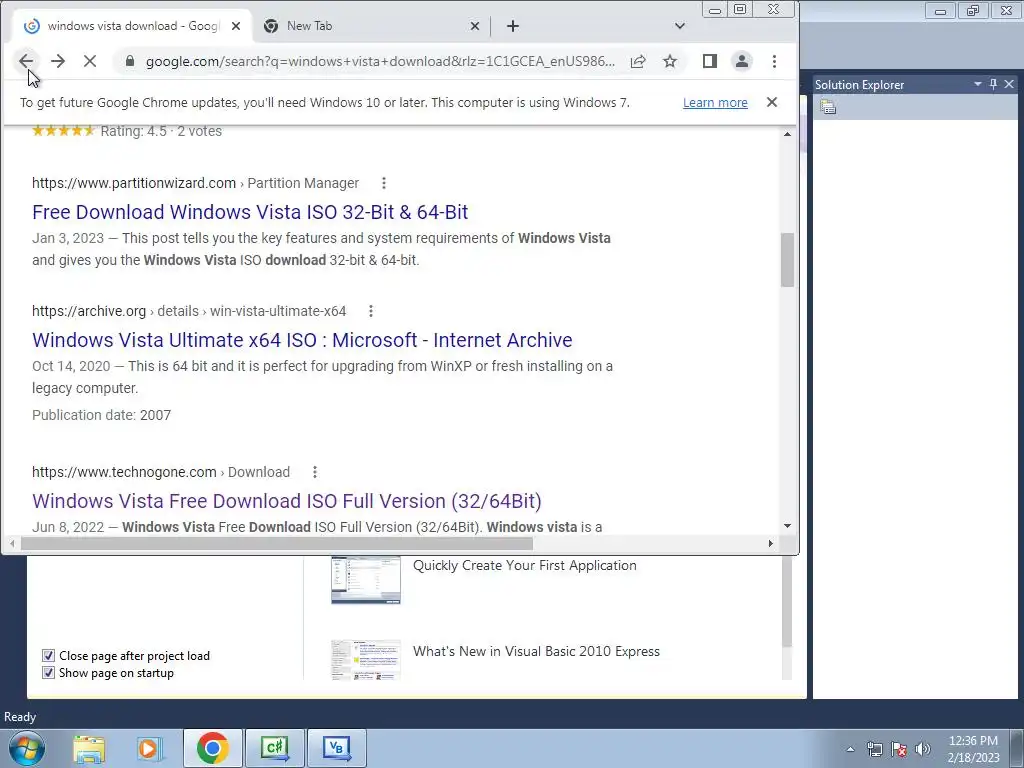This screenshot has height=768, width=1024.
Task: Open the taskbar clock showing 12:36 PM
Action: [973, 749]
